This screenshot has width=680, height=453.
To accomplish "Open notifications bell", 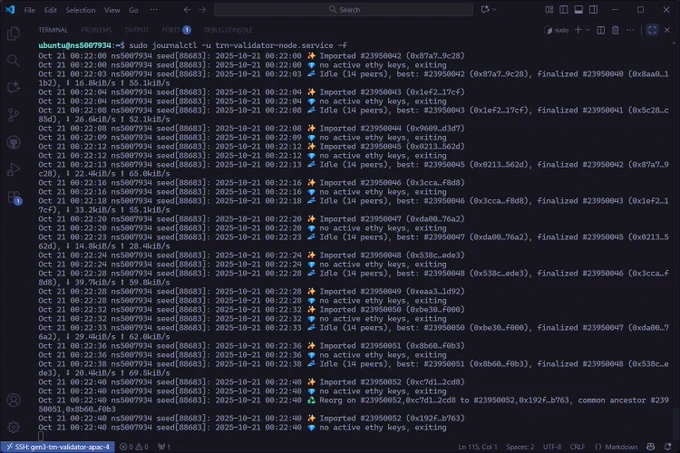I will pyautogui.click(x=667, y=447).
